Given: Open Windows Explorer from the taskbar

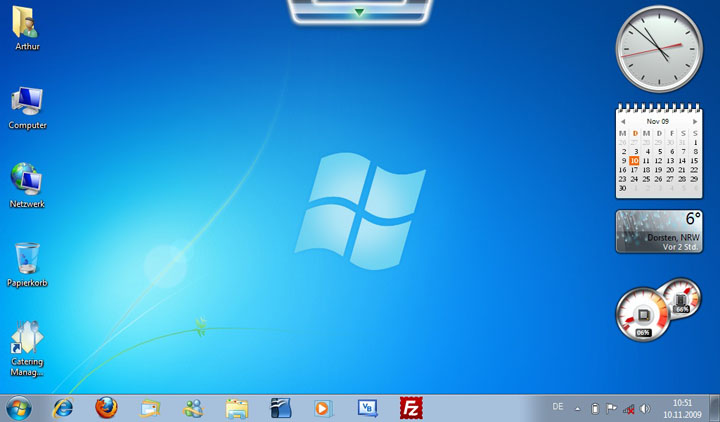Looking at the screenshot, I should (236, 409).
